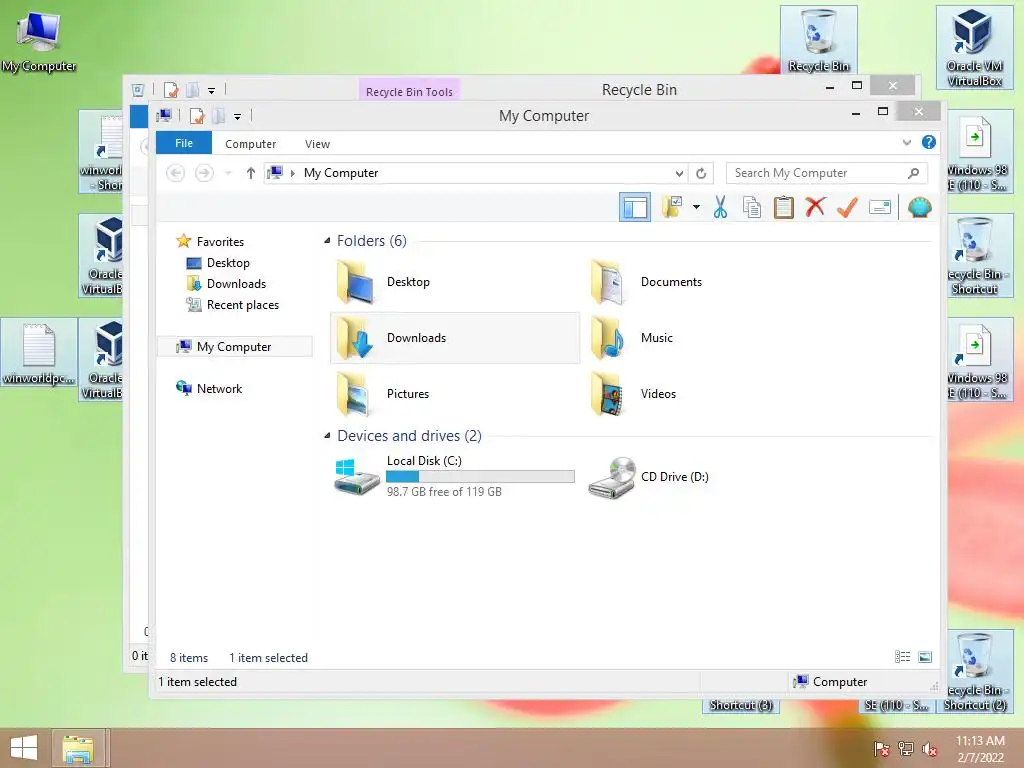Go back with the Back arrow

point(175,173)
